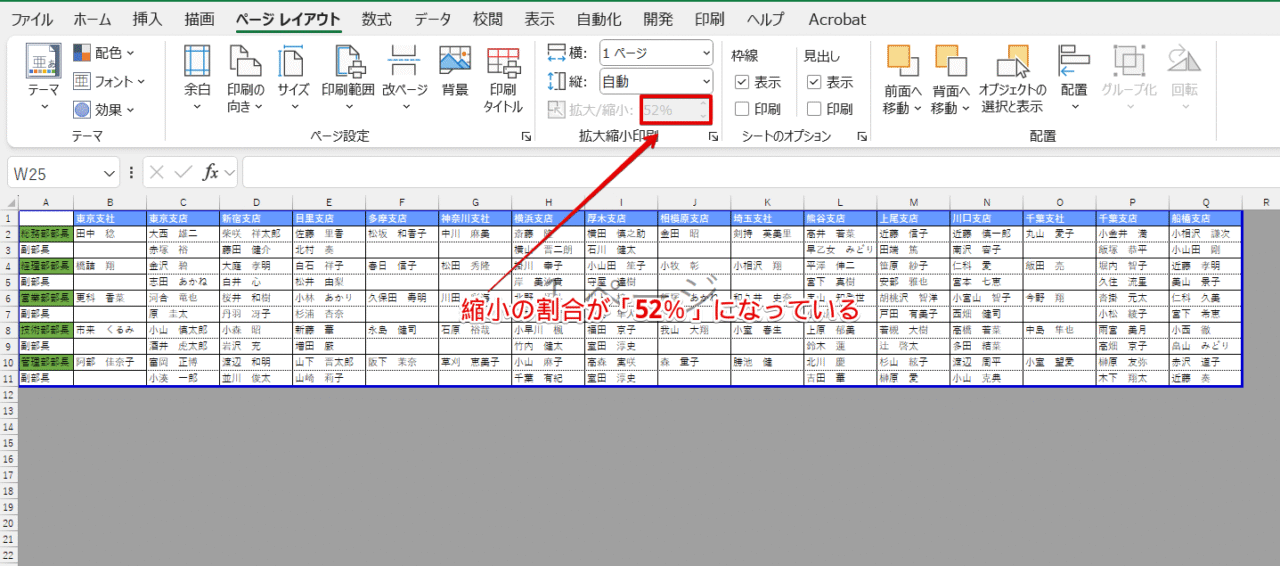
Task: Click the fx insert function icon
Action: click(x=211, y=172)
